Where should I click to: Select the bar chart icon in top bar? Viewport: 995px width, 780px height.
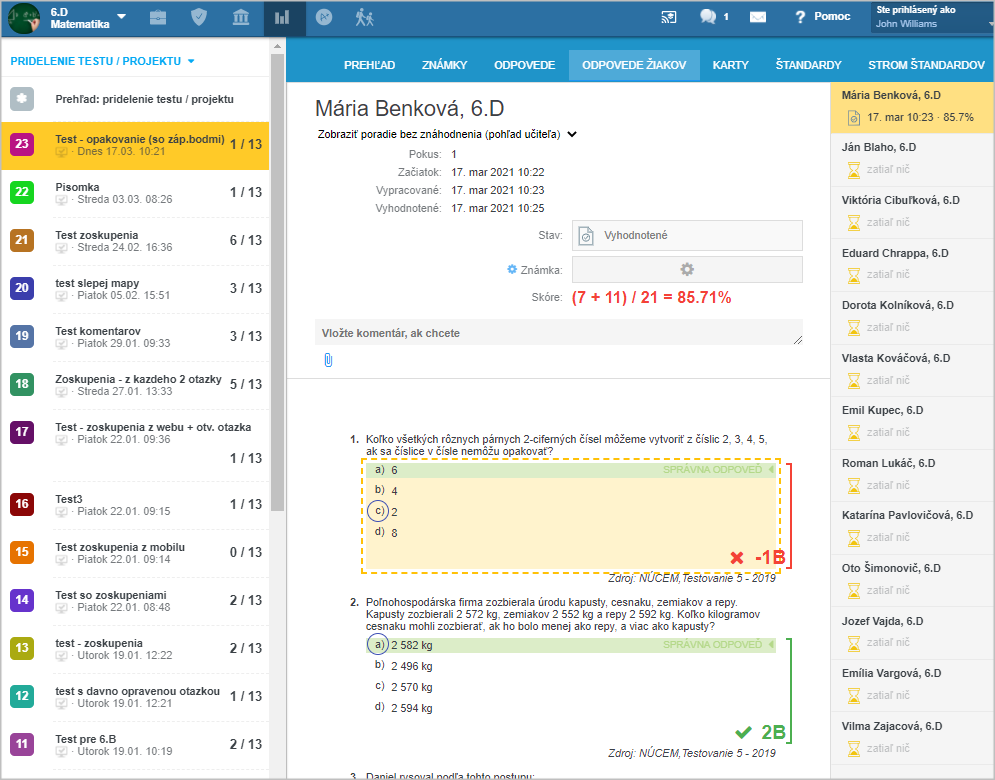coord(282,17)
